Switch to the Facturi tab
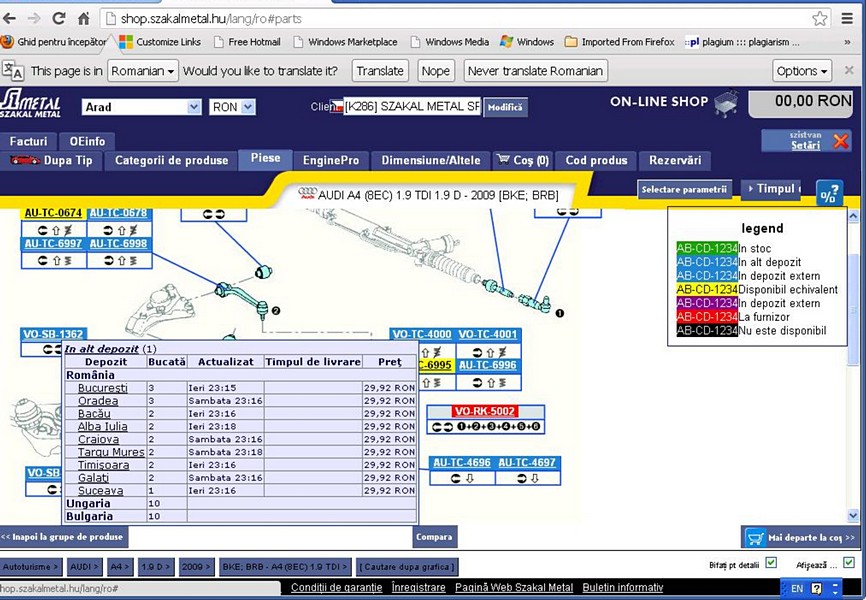The height and width of the screenshot is (600, 866). (x=28, y=141)
